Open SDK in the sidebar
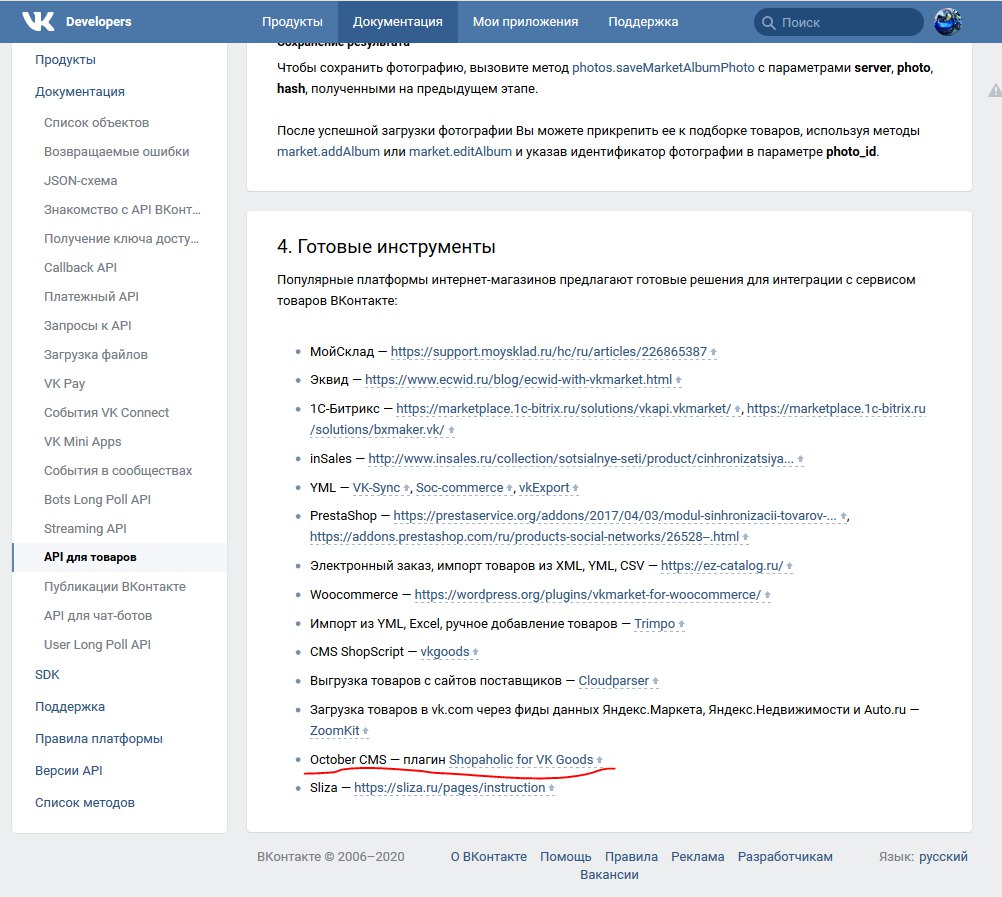The width and height of the screenshot is (1002, 897). 47,674
